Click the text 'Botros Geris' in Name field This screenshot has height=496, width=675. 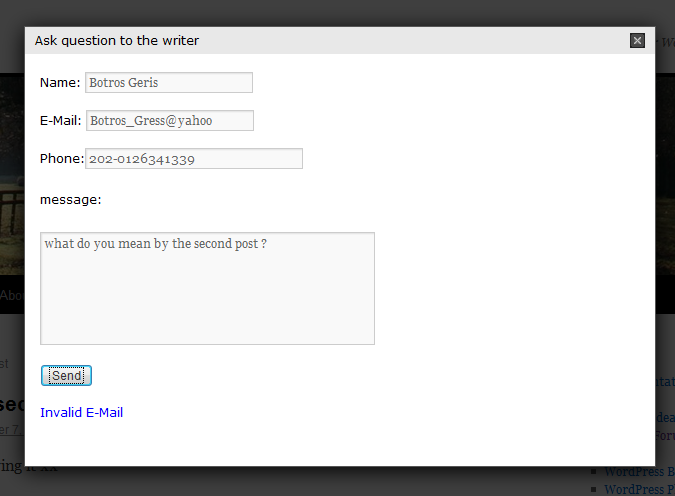[x=124, y=83]
